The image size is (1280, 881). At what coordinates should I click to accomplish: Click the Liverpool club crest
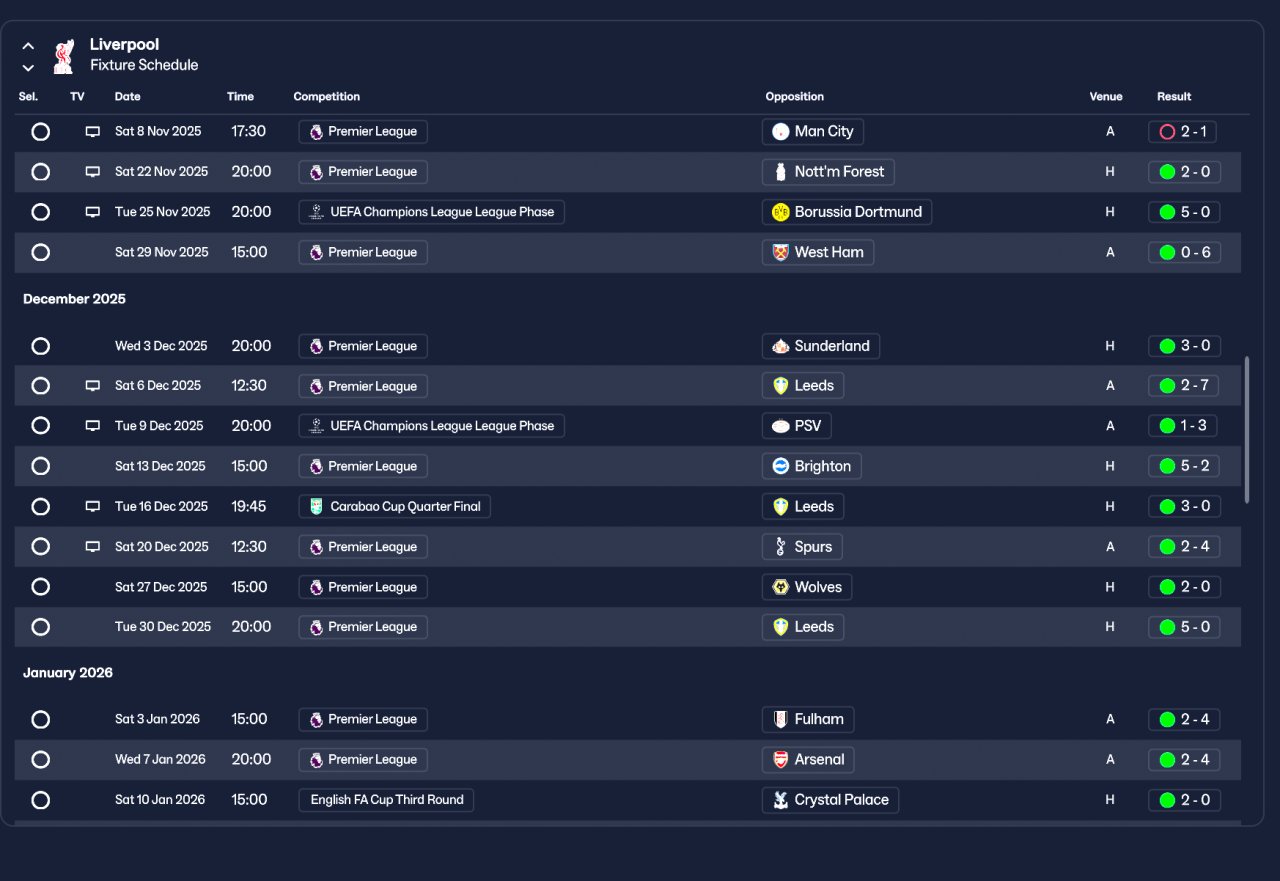pos(64,56)
